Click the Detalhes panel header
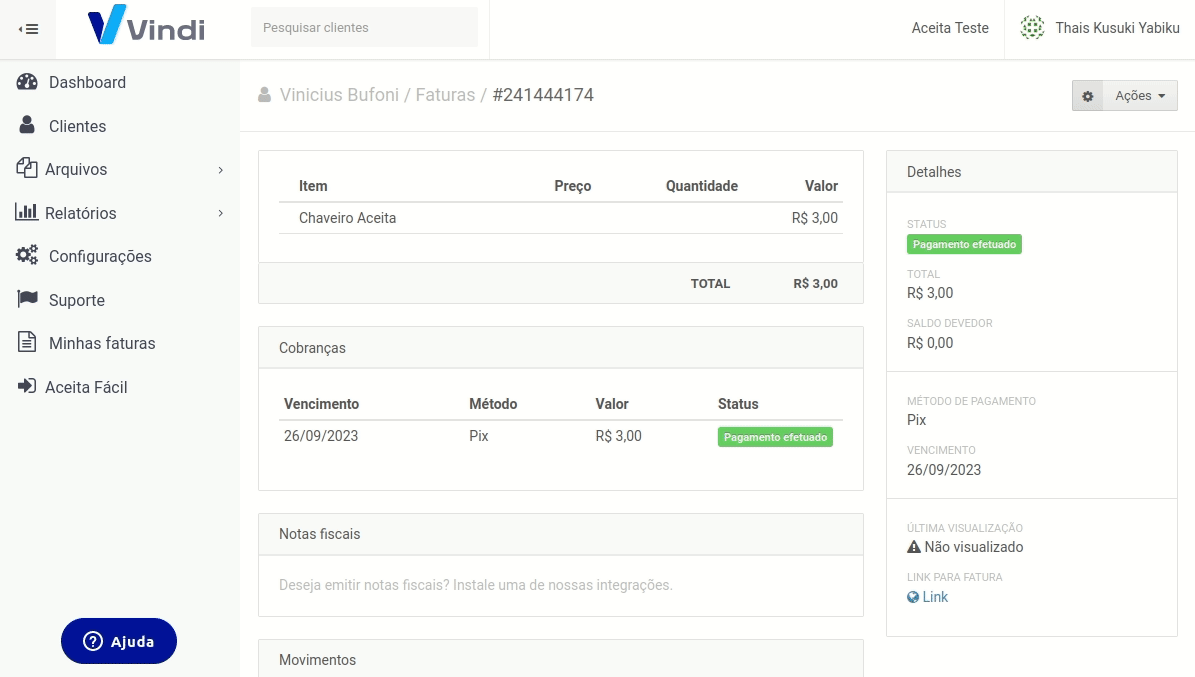The height and width of the screenshot is (677, 1195). (x=1032, y=172)
